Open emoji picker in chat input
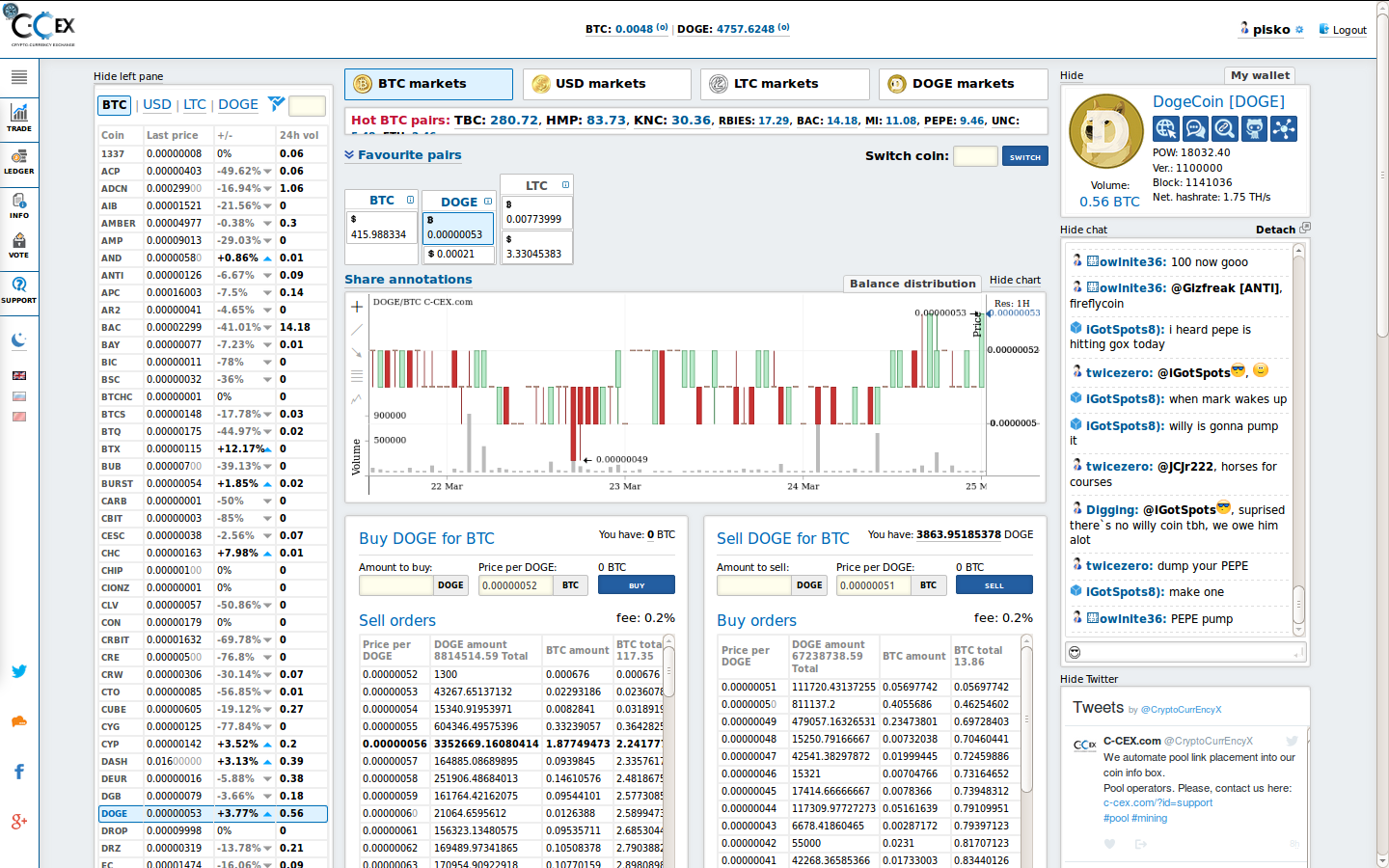The width and height of the screenshot is (1389, 868). [x=1075, y=653]
